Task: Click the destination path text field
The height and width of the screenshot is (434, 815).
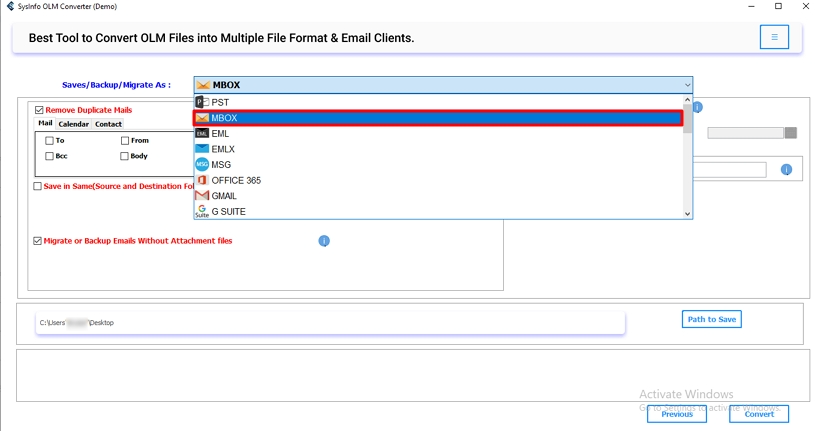Action: [330, 323]
